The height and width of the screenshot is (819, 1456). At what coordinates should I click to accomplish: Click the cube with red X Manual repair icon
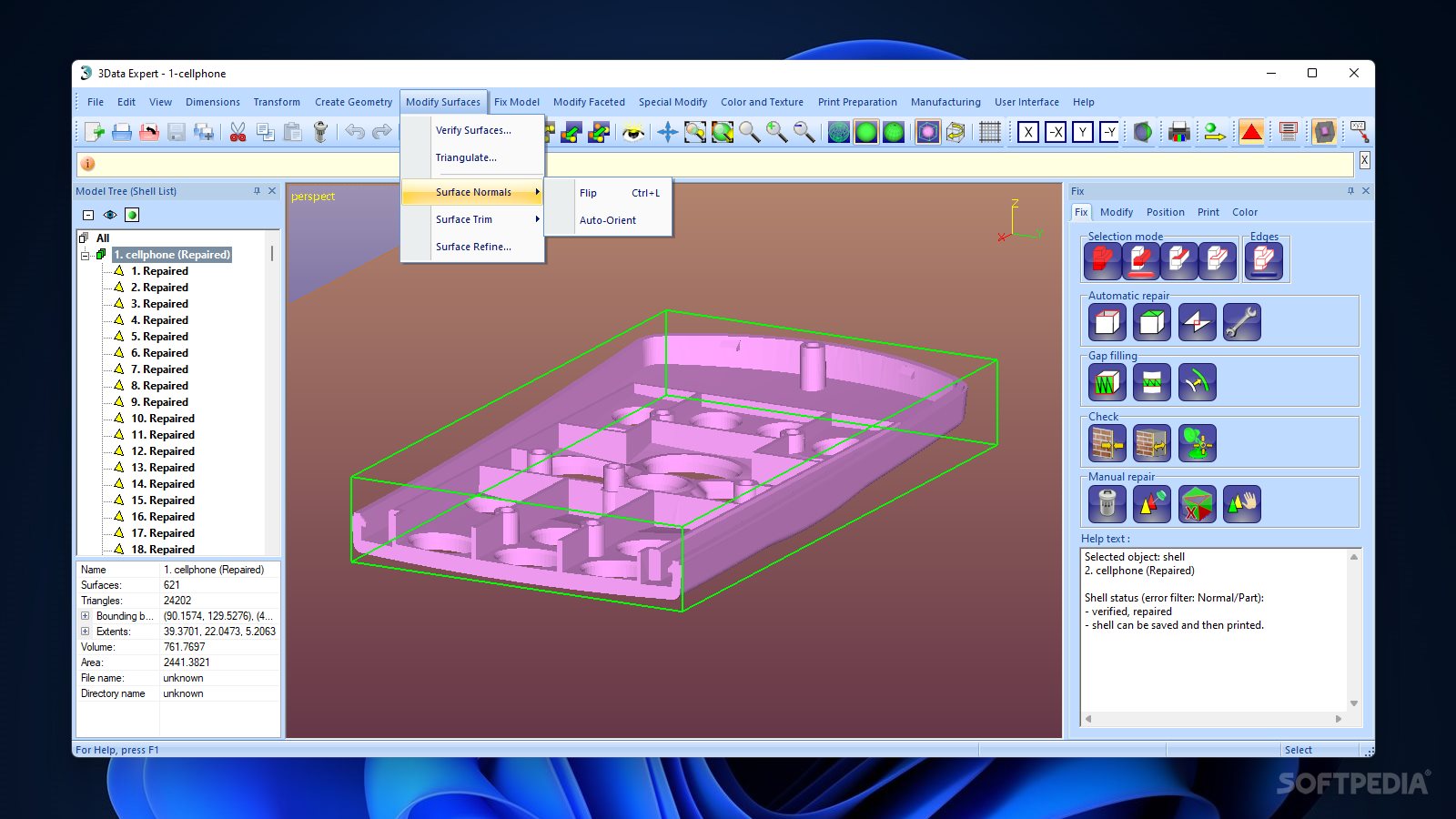(1198, 503)
